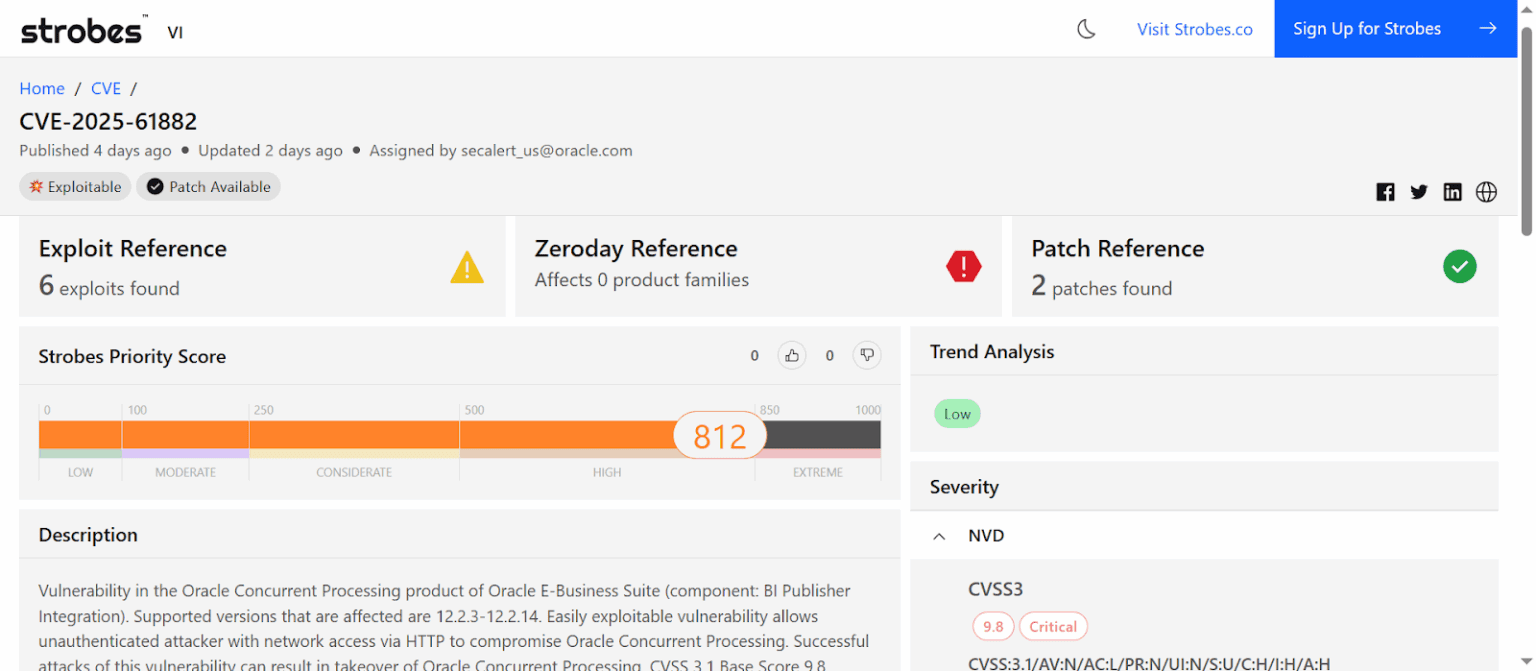1536x671 pixels.
Task: Open the website share globe icon
Action: 1486,191
